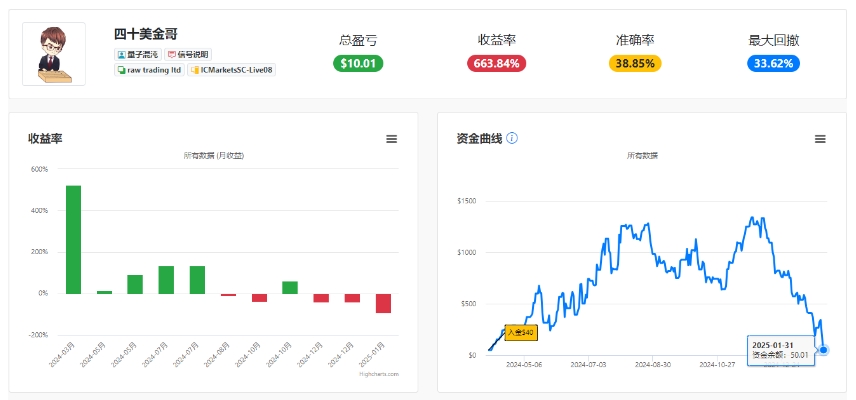Click the 入金$40 deposit flag marker
This screenshot has height=400, width=856.
(521, 332)
